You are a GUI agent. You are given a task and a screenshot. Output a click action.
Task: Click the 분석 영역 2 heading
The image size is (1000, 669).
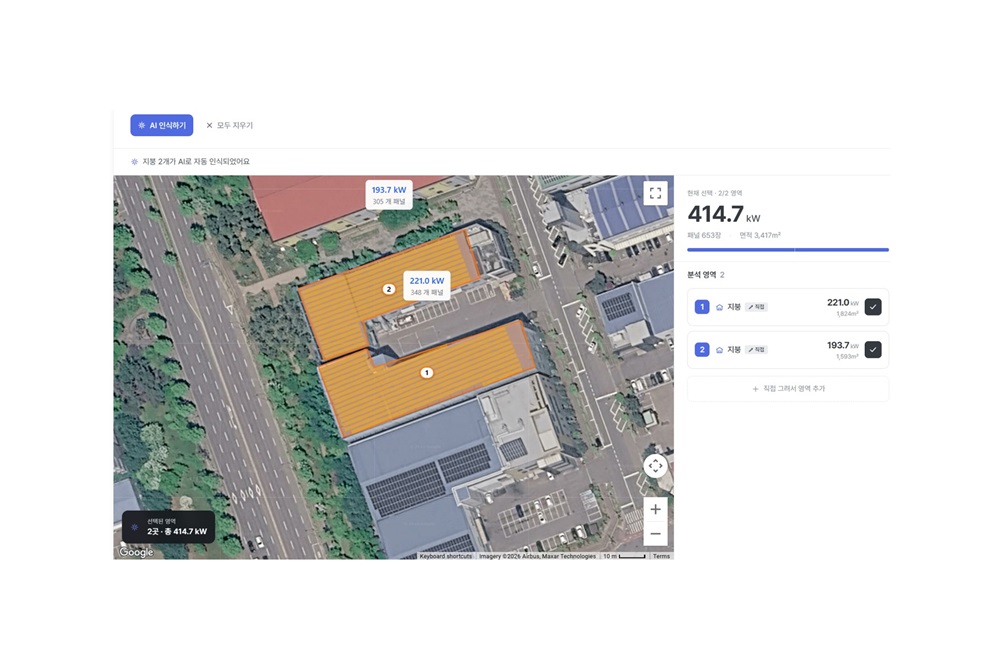[x=705, y=275]
